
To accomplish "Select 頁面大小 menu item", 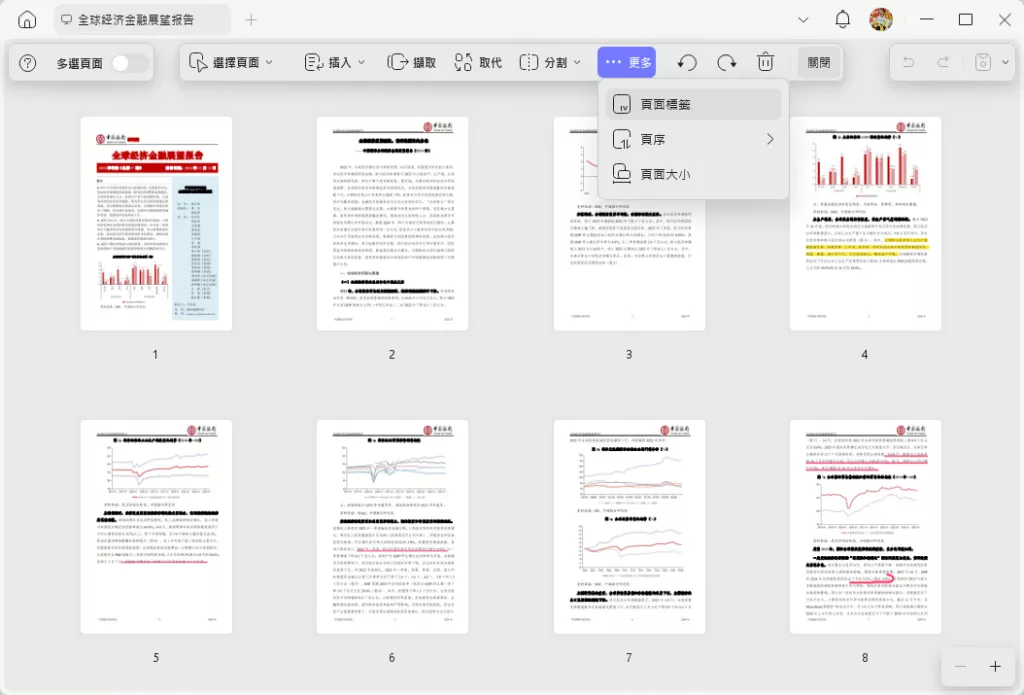I will 694,174.
